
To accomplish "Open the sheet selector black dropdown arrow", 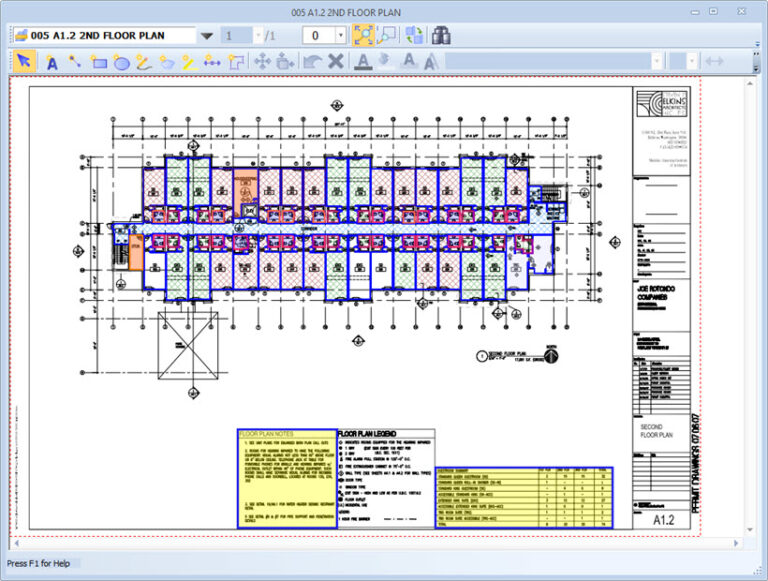I will pos(207,36).
